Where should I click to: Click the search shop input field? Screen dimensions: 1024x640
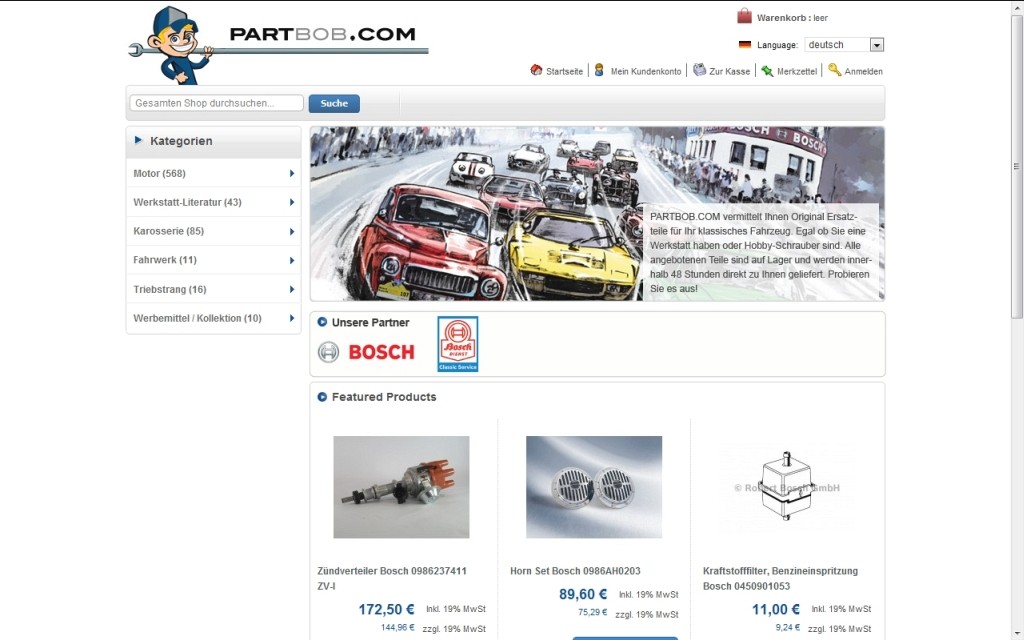[x=216, y=103]
